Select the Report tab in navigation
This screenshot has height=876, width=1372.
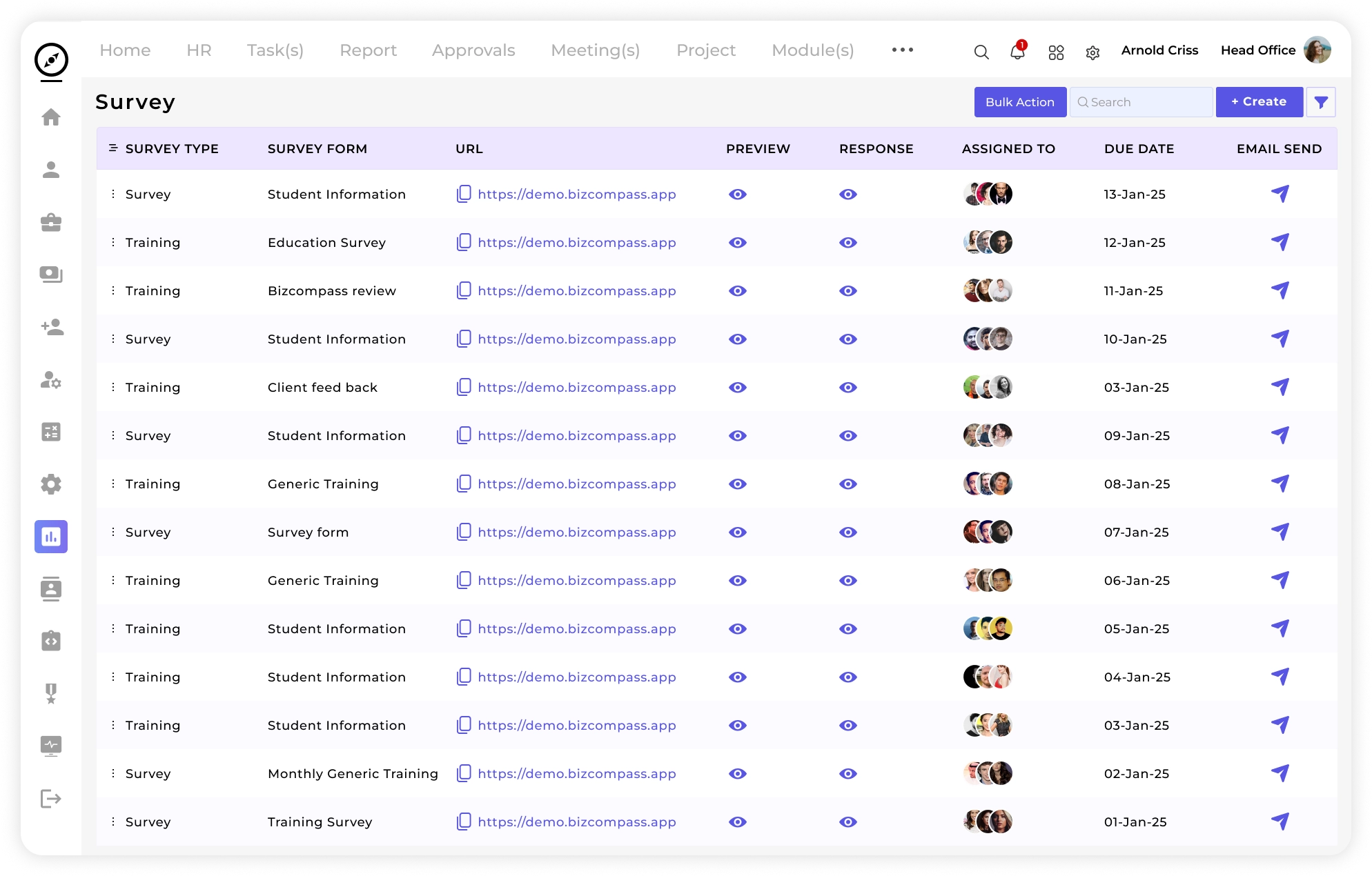(x=368, y=50)
